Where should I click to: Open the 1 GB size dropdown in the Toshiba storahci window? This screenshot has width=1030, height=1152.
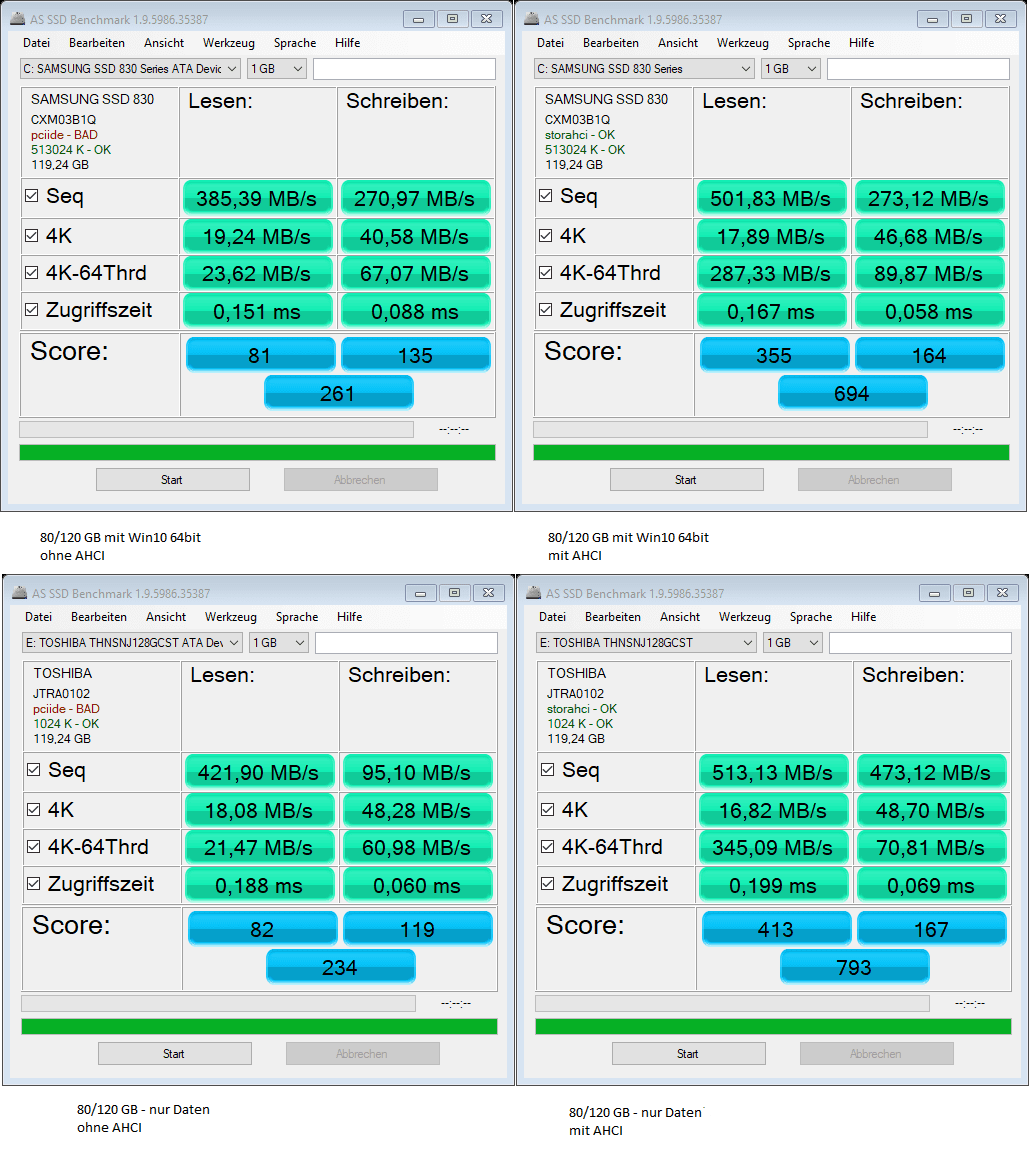tap(793, 642)
